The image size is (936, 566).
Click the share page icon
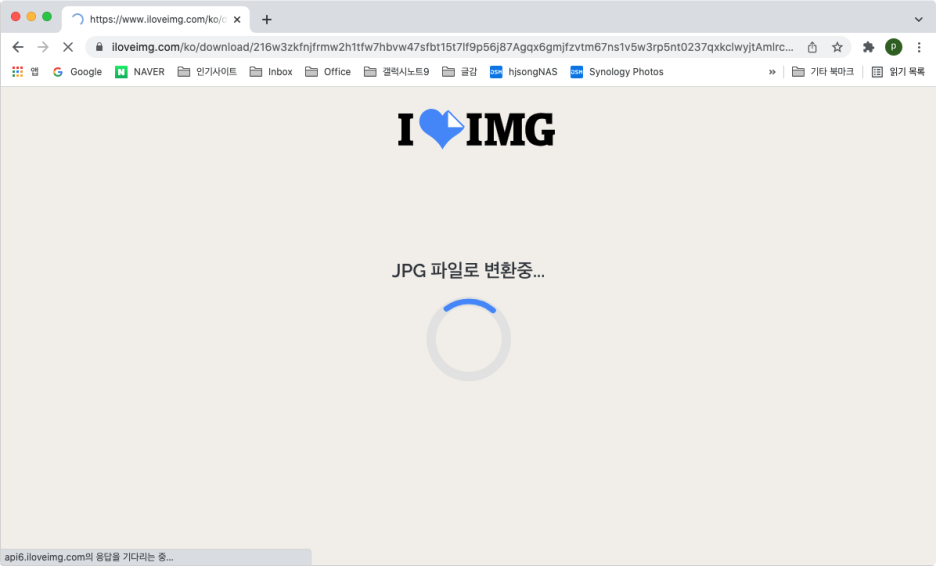812,47
